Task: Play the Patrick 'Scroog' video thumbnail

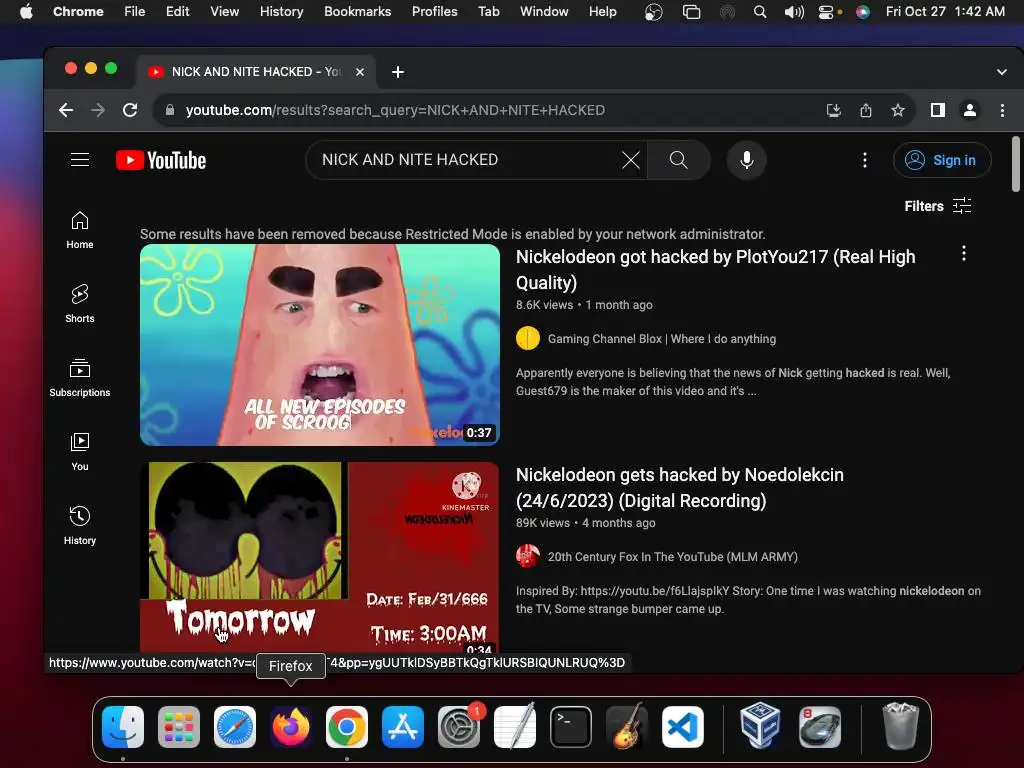Action: pos(320,345)
